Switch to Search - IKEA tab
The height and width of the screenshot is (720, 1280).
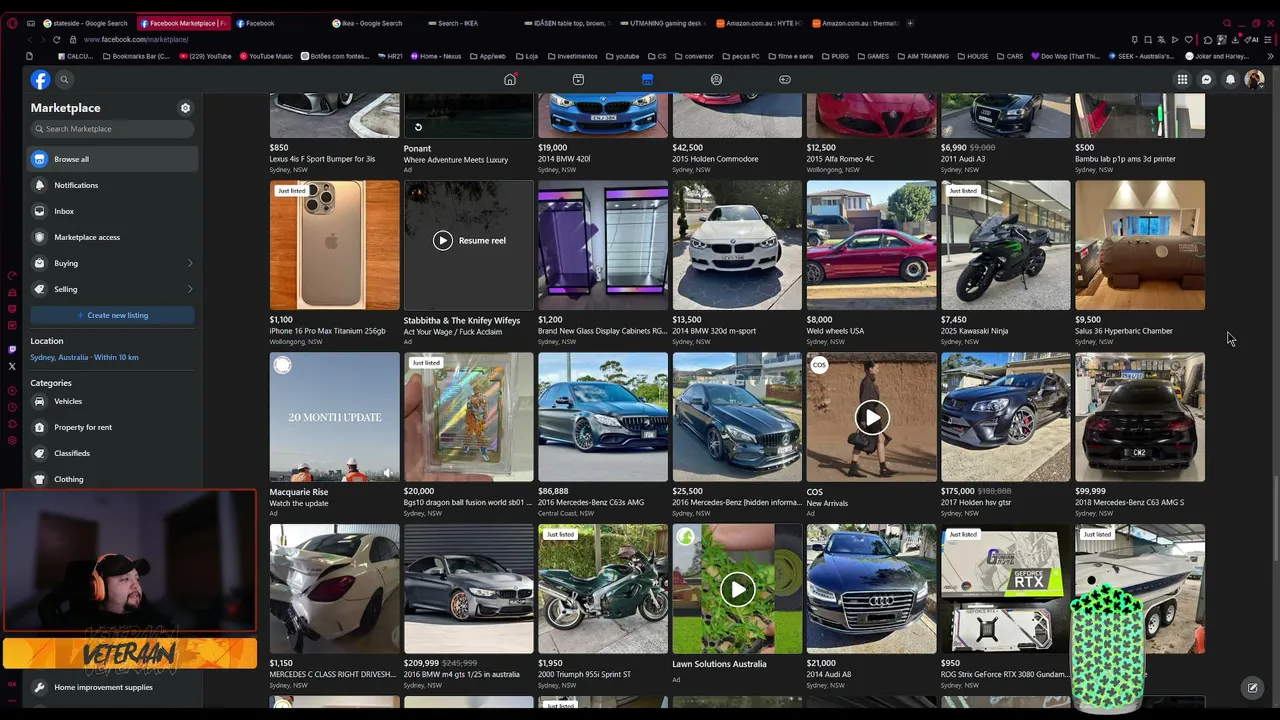coord(470,23)
